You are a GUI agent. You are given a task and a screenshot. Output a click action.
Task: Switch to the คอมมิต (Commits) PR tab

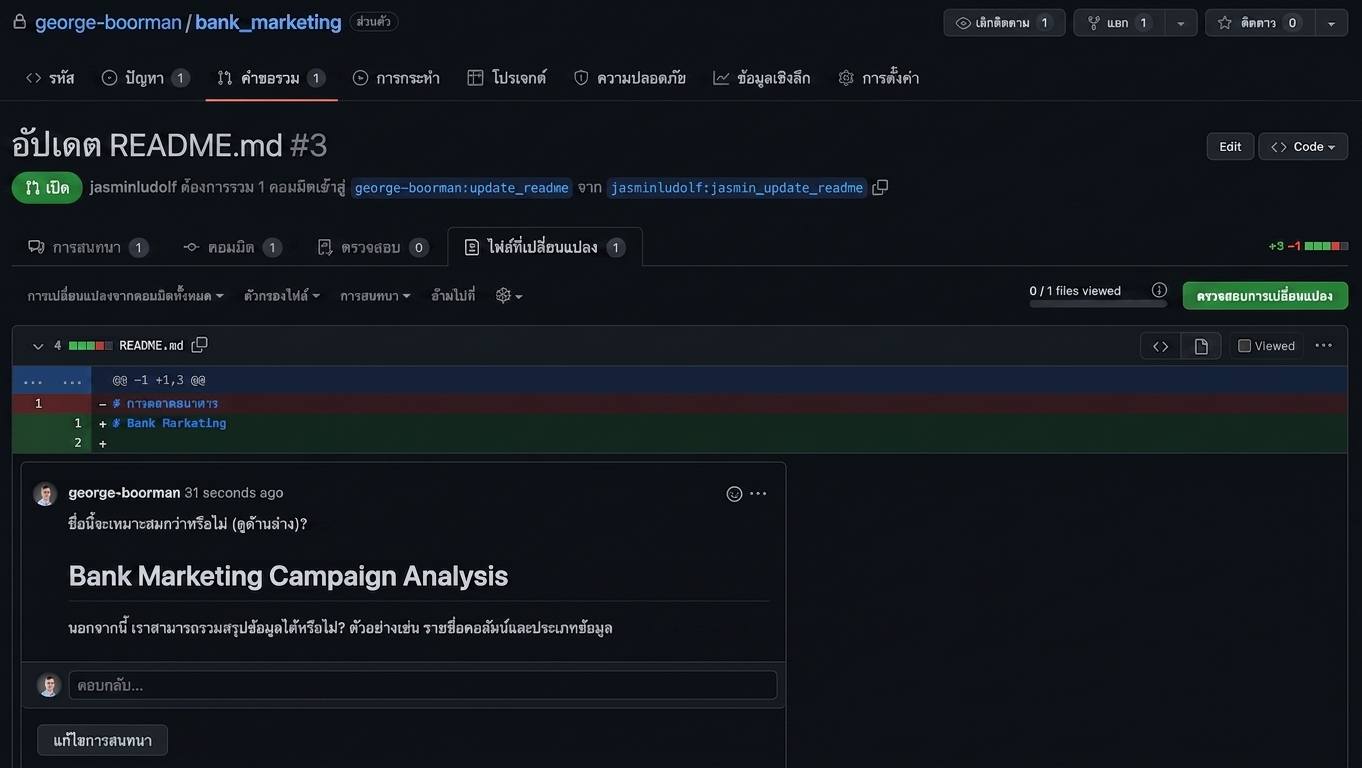(x=232, y=247)
